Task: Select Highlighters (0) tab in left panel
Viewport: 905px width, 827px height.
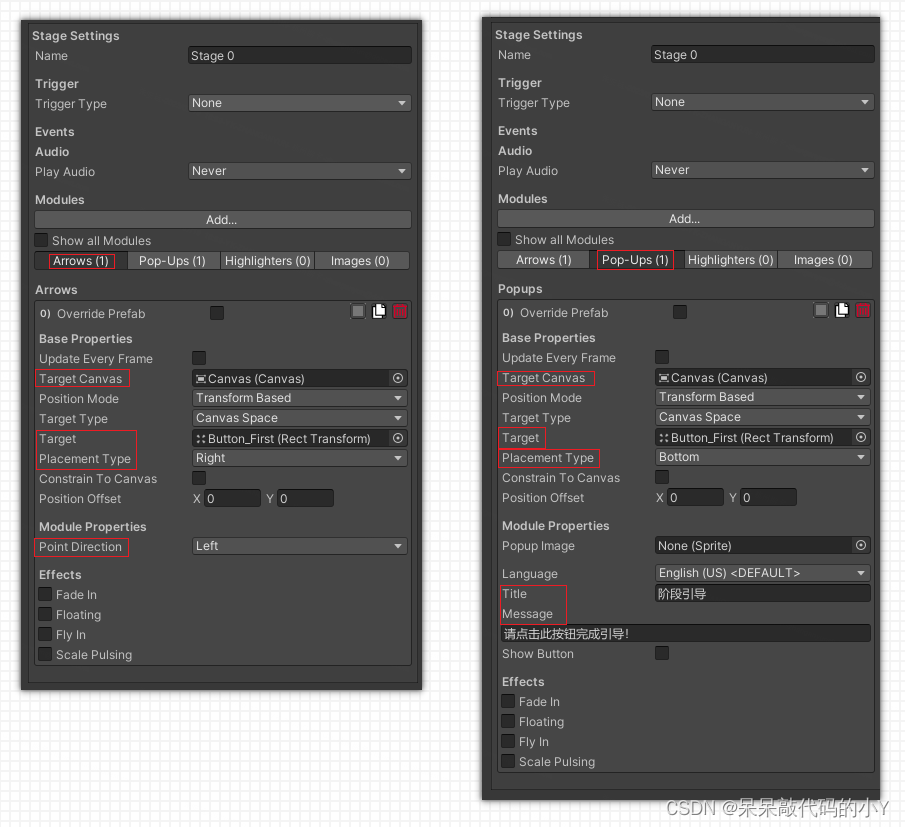Action: tap(267, 261)
